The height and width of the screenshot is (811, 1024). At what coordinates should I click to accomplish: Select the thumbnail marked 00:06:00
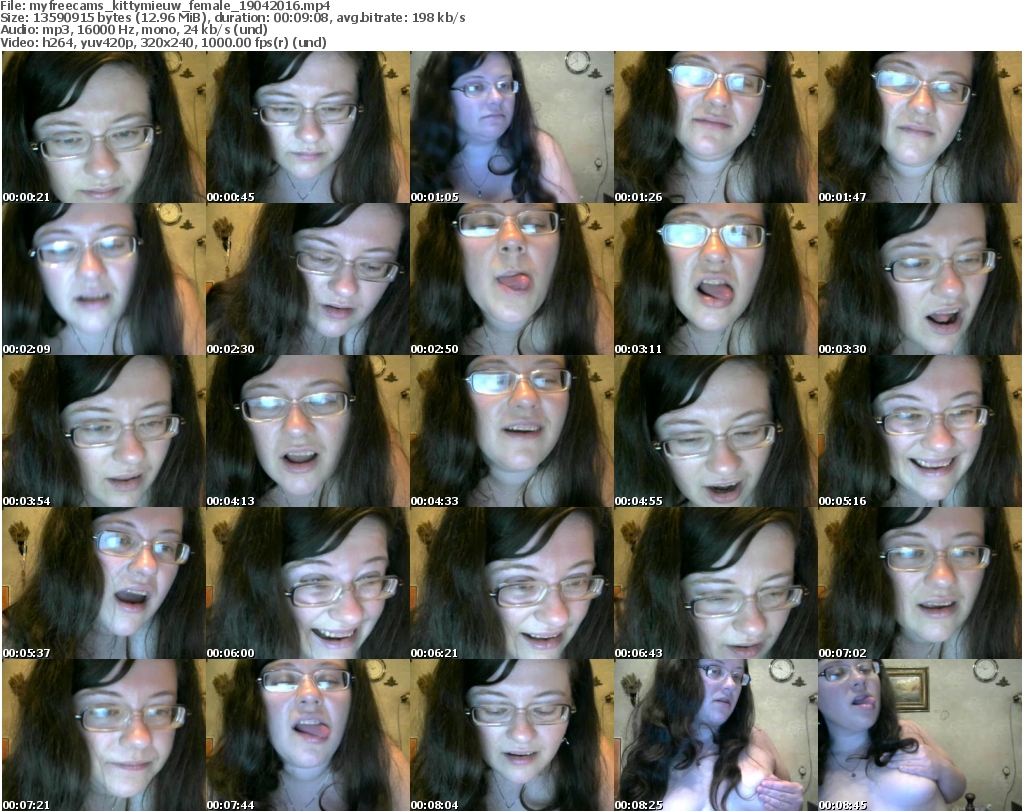(x=308, y=583)
